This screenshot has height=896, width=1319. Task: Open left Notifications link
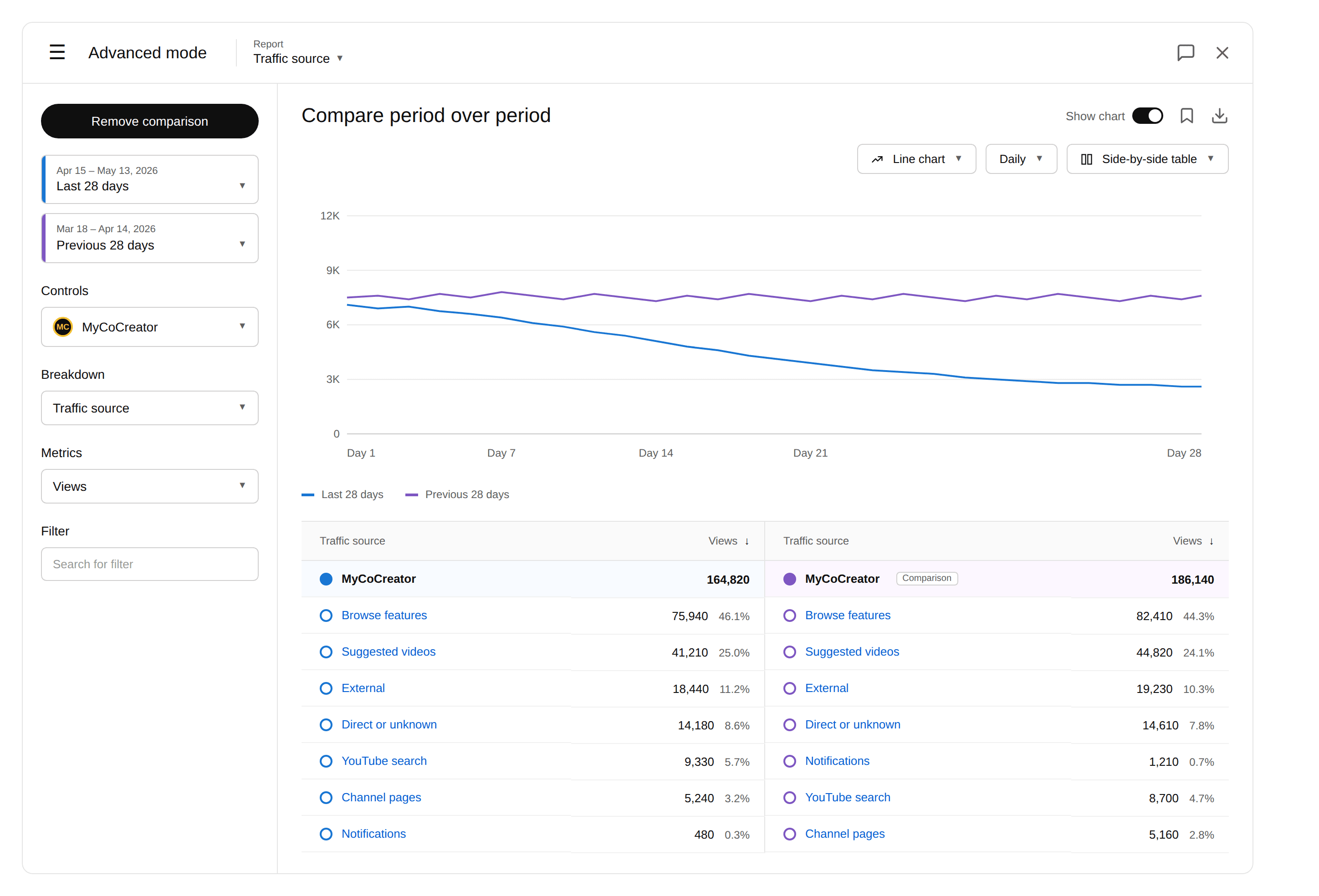pyautogui.click(x=374, y=834)
